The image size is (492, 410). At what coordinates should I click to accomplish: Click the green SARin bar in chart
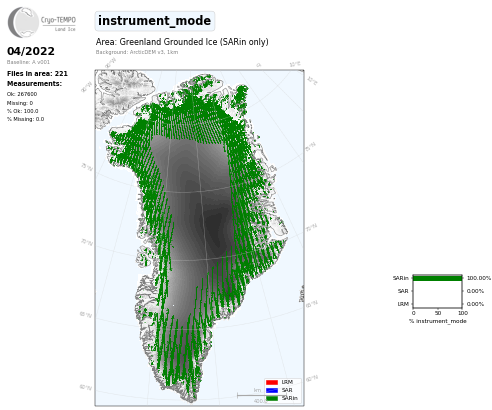[438, 278]
